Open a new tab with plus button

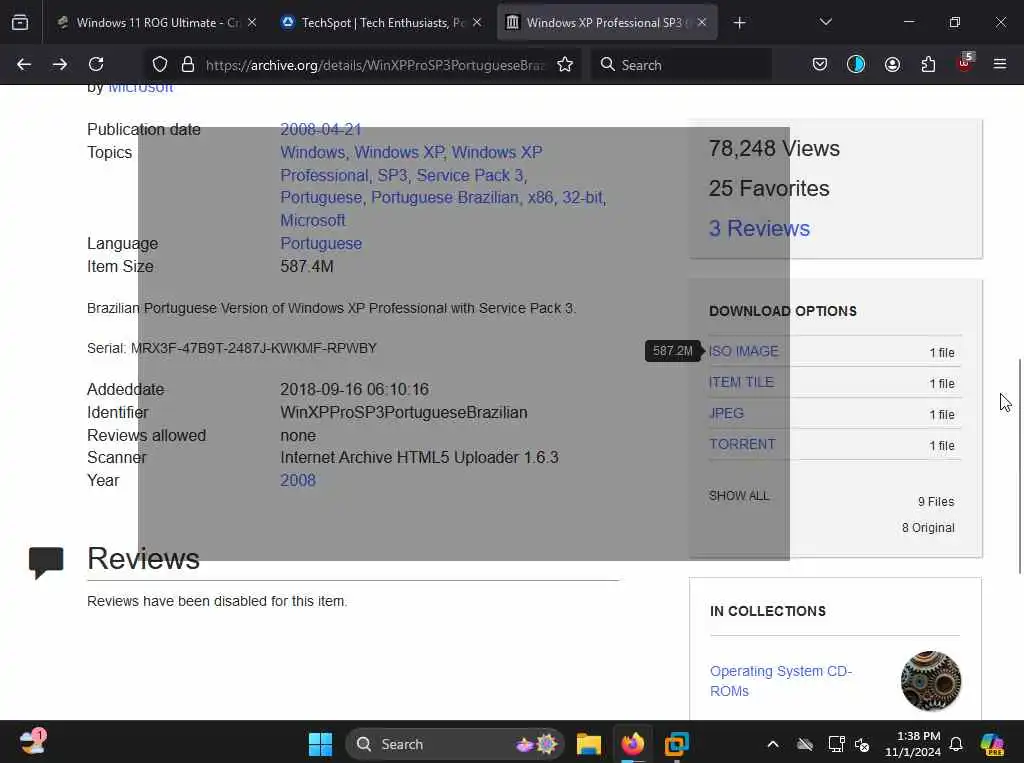739,23
